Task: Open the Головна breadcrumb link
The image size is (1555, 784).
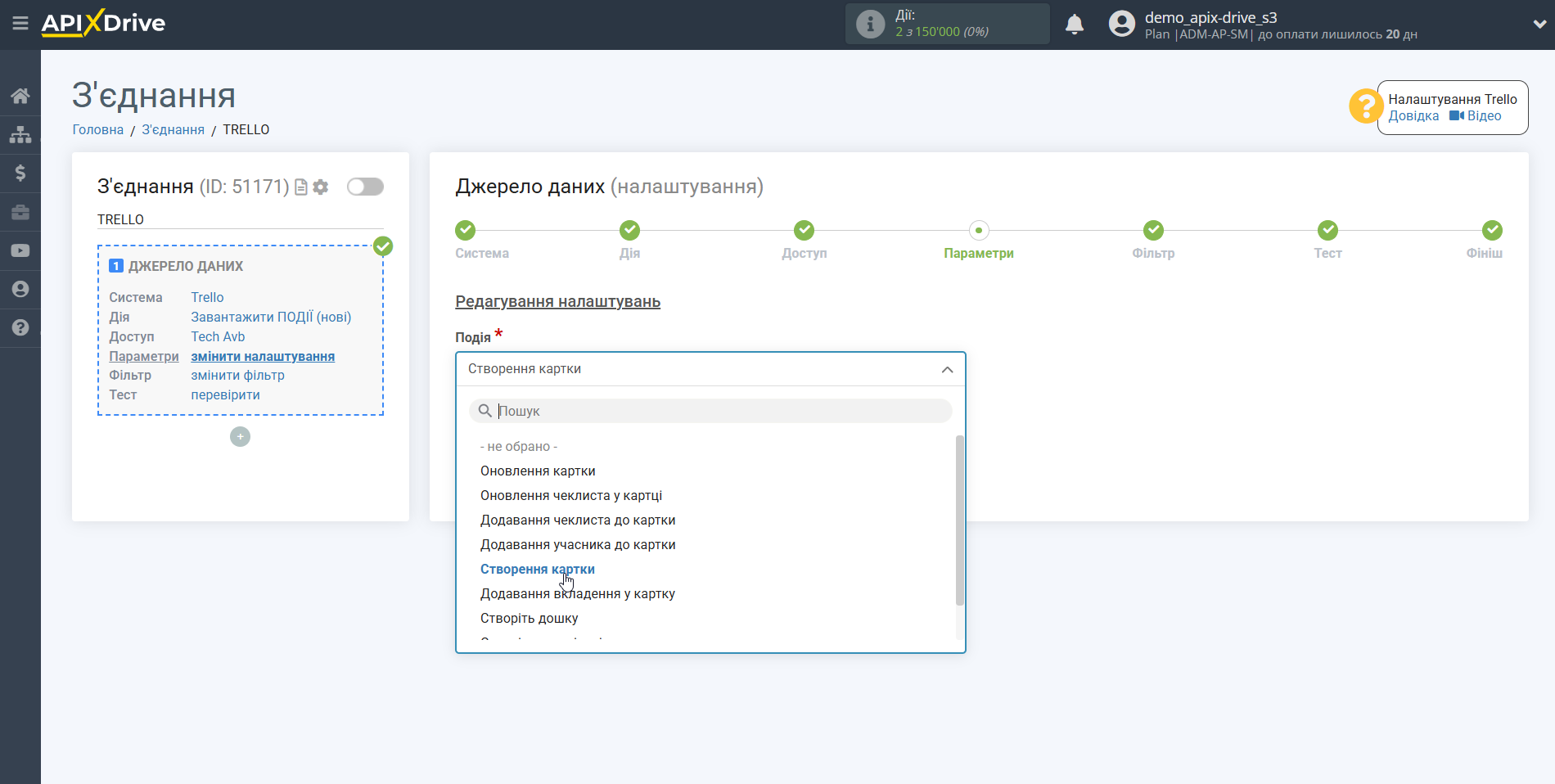Action: (98, 129)
